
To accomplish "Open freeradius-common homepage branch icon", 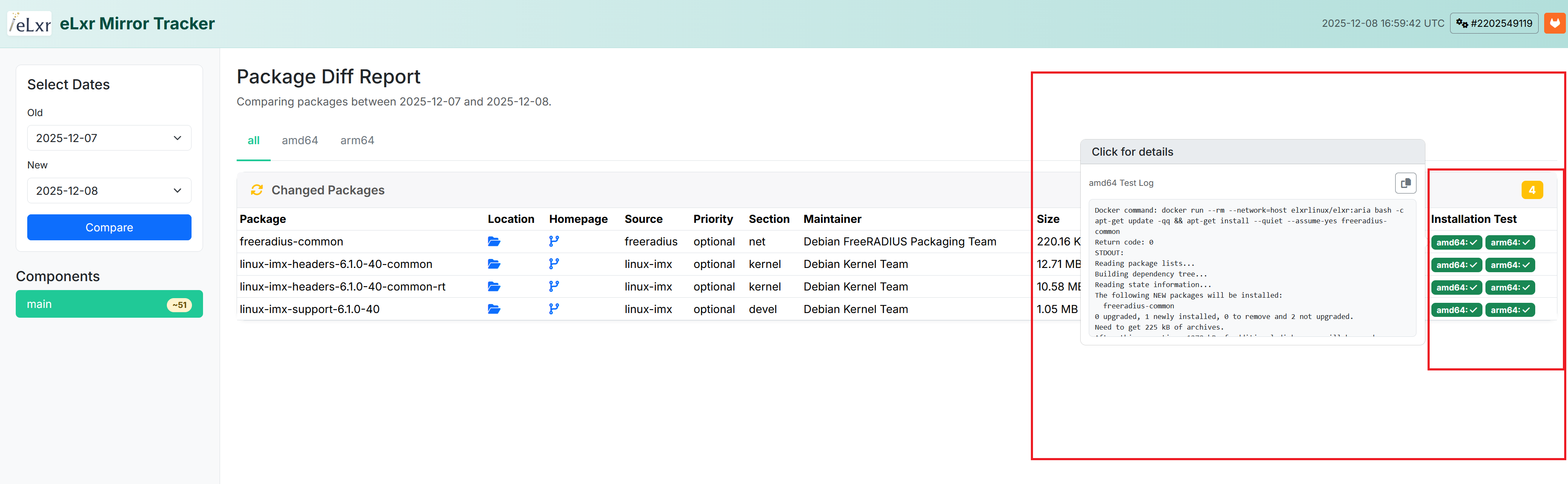I will [553, 242].
